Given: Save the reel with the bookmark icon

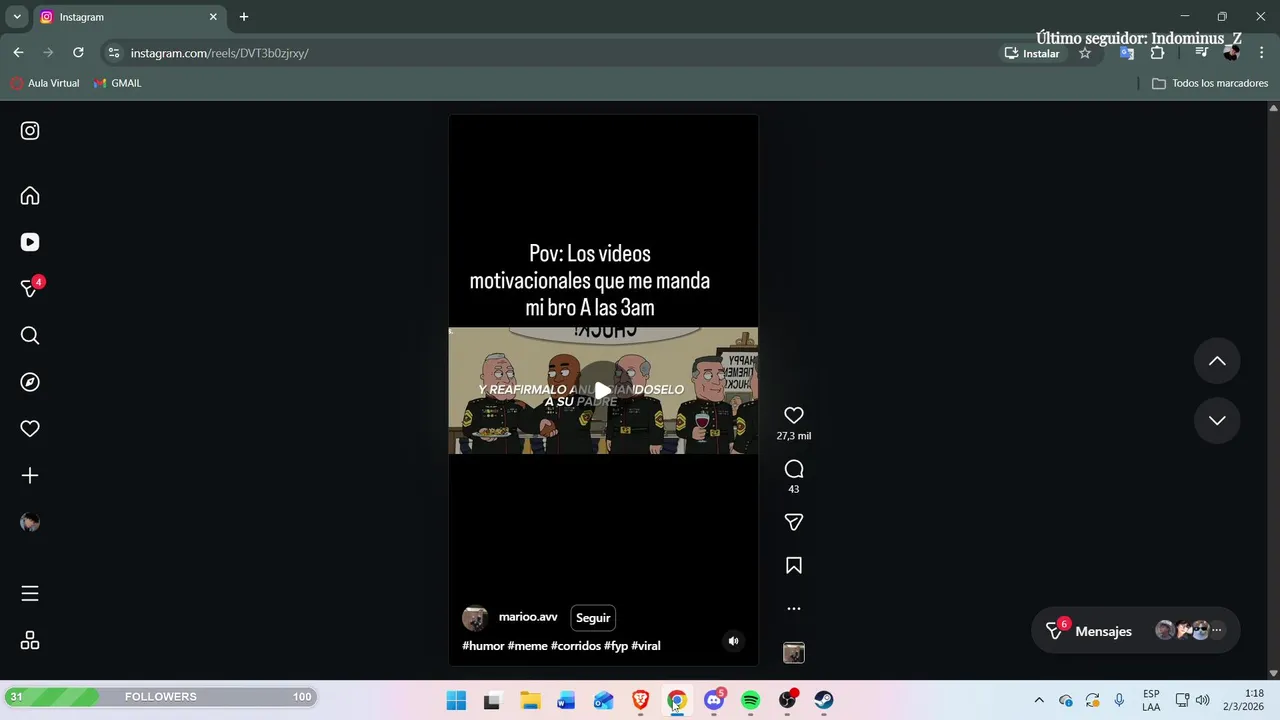Looking at the screenshot, I should [794, 566].
